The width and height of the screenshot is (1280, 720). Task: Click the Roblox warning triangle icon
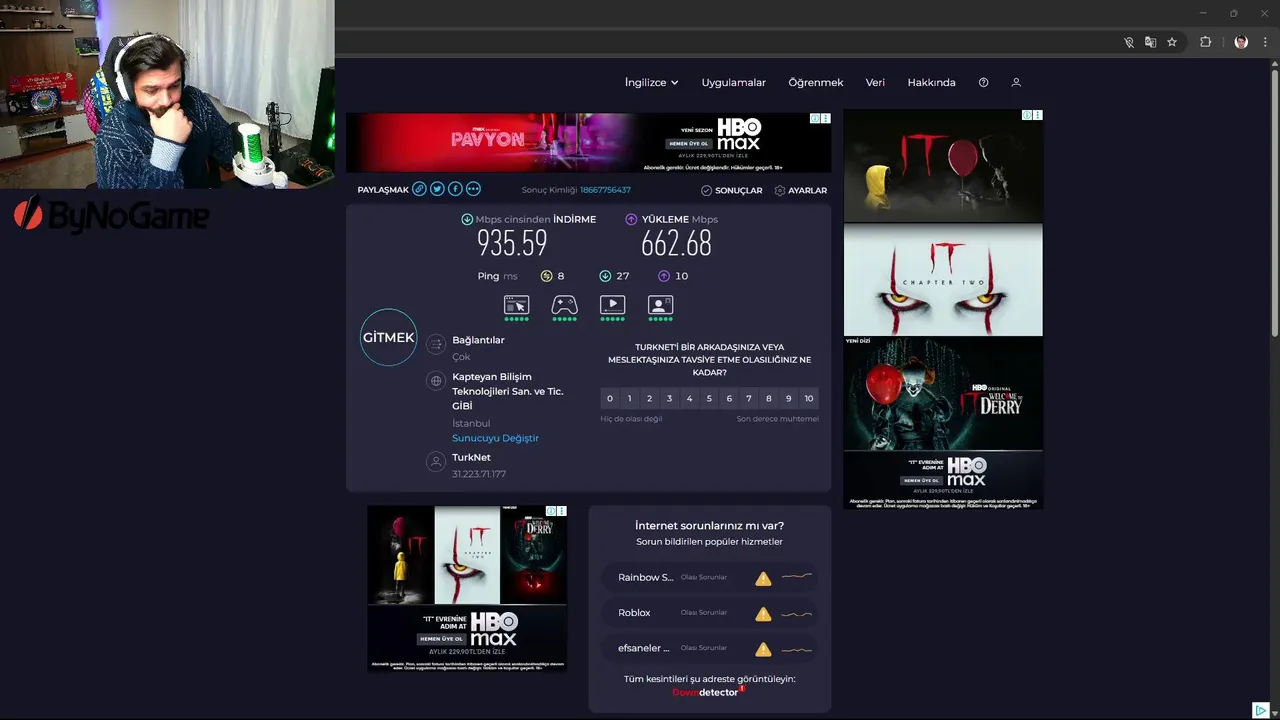pyautogui.click(x=763, y=614)
